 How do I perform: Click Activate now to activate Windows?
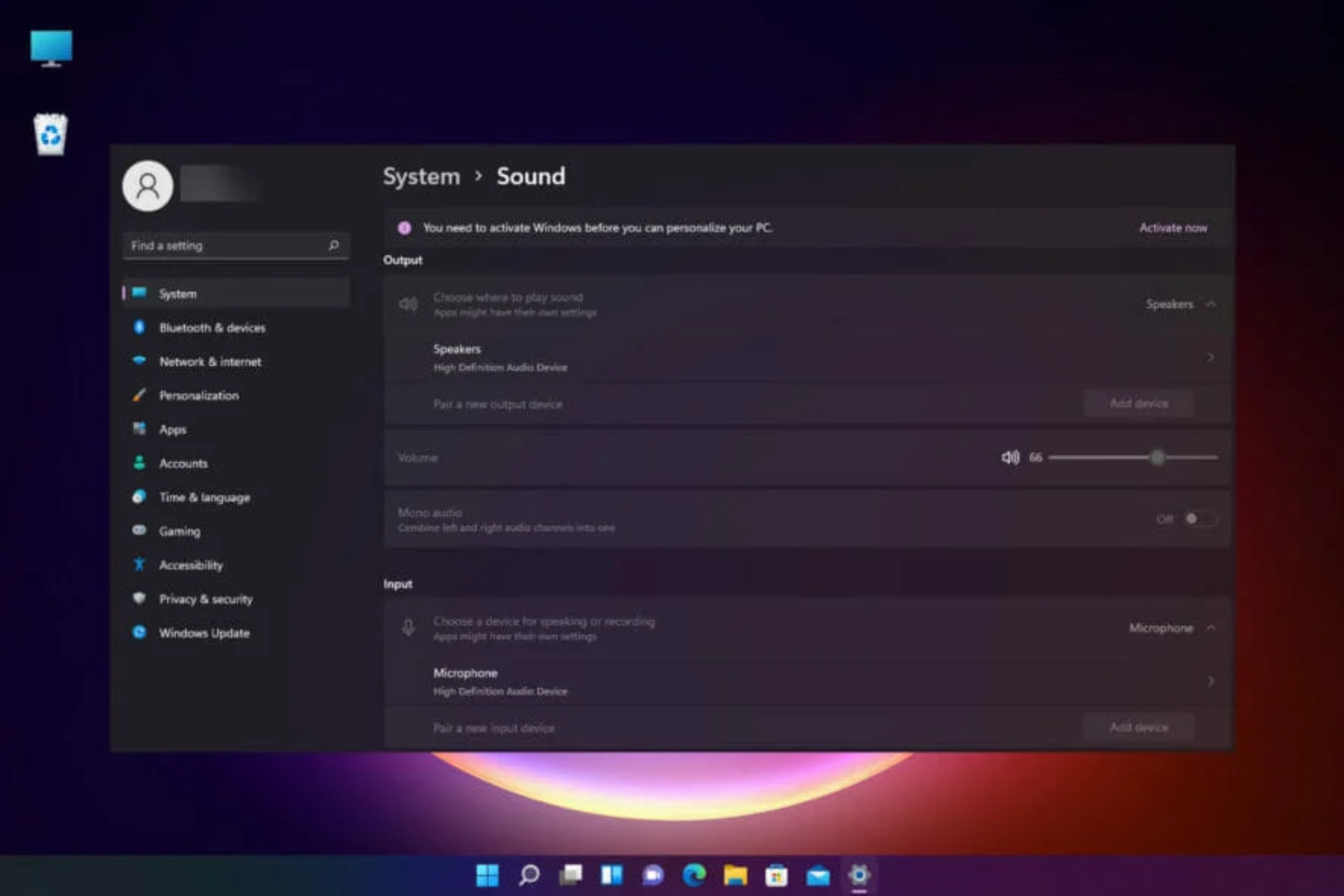[x=1173, y=227]
